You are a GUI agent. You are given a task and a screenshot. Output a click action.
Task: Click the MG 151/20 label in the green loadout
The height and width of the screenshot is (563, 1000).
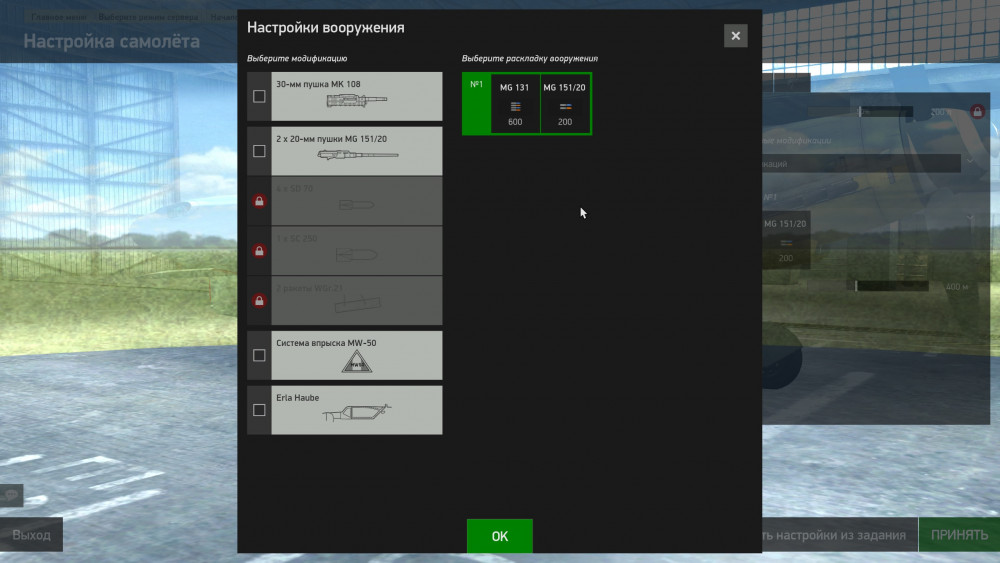[564, 87]
